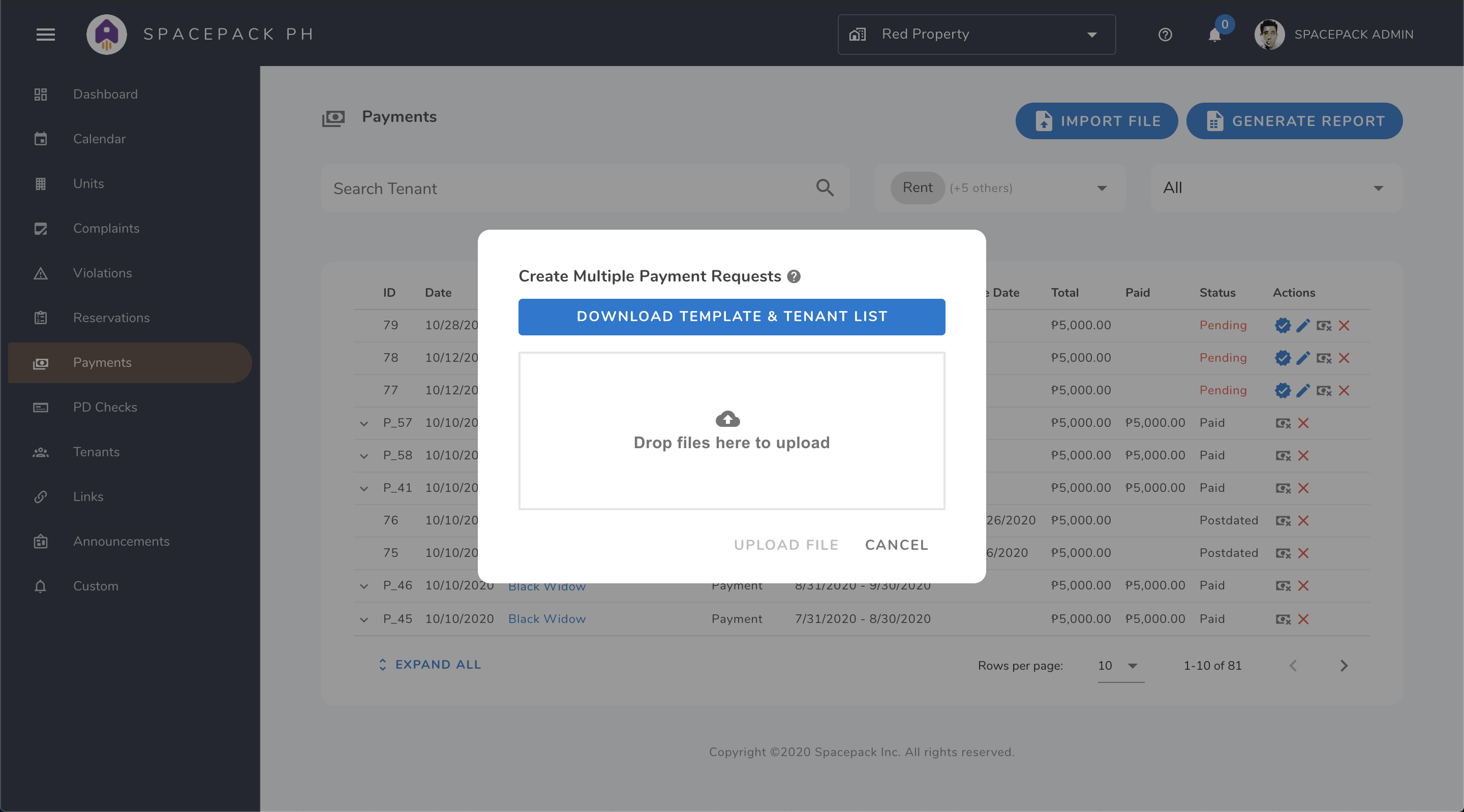Open the Tenants menu item
The image size is (1464, 812).
[x=96, y=451]
